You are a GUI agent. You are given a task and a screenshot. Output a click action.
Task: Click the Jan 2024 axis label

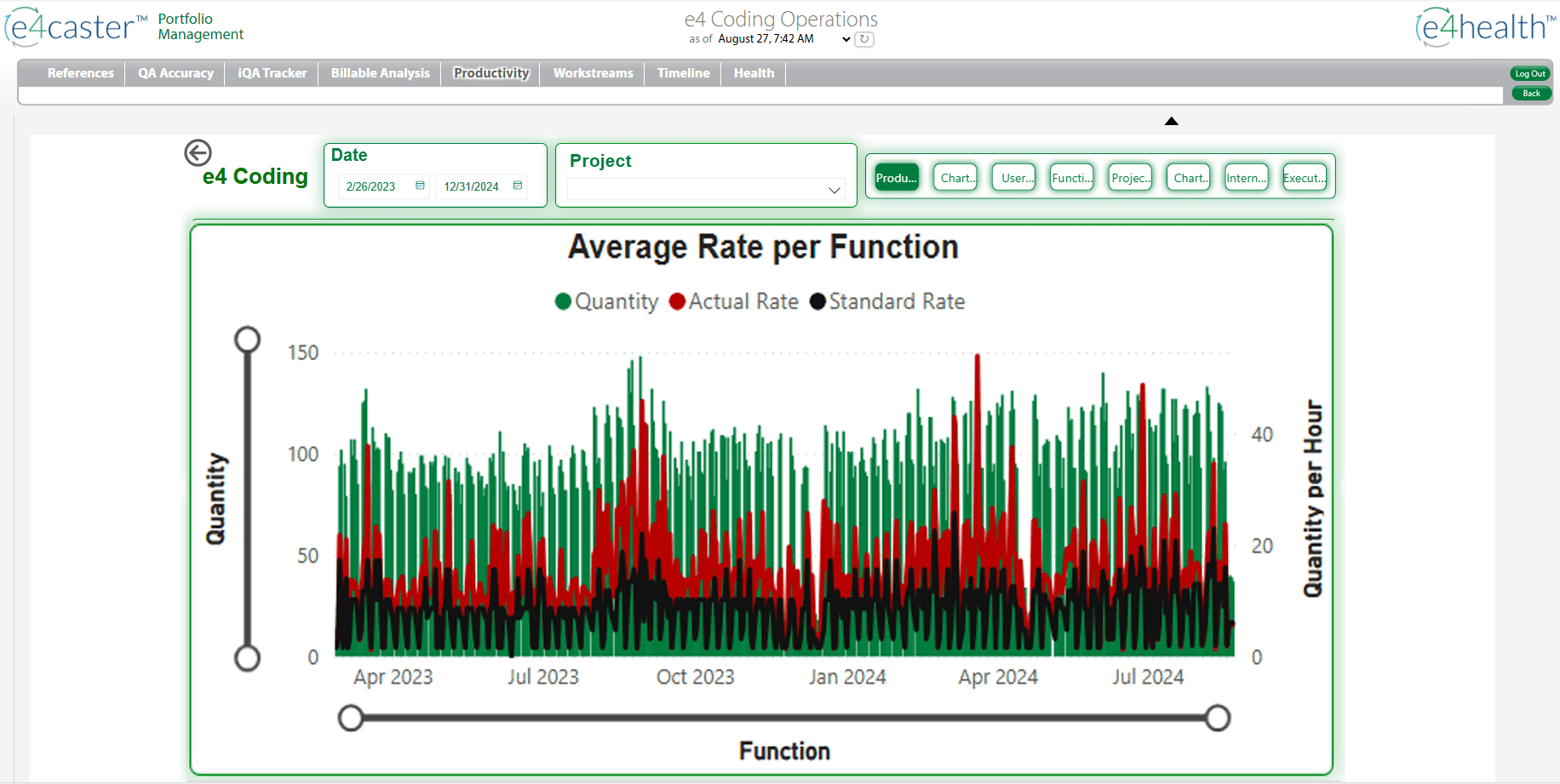pos(847,677)
